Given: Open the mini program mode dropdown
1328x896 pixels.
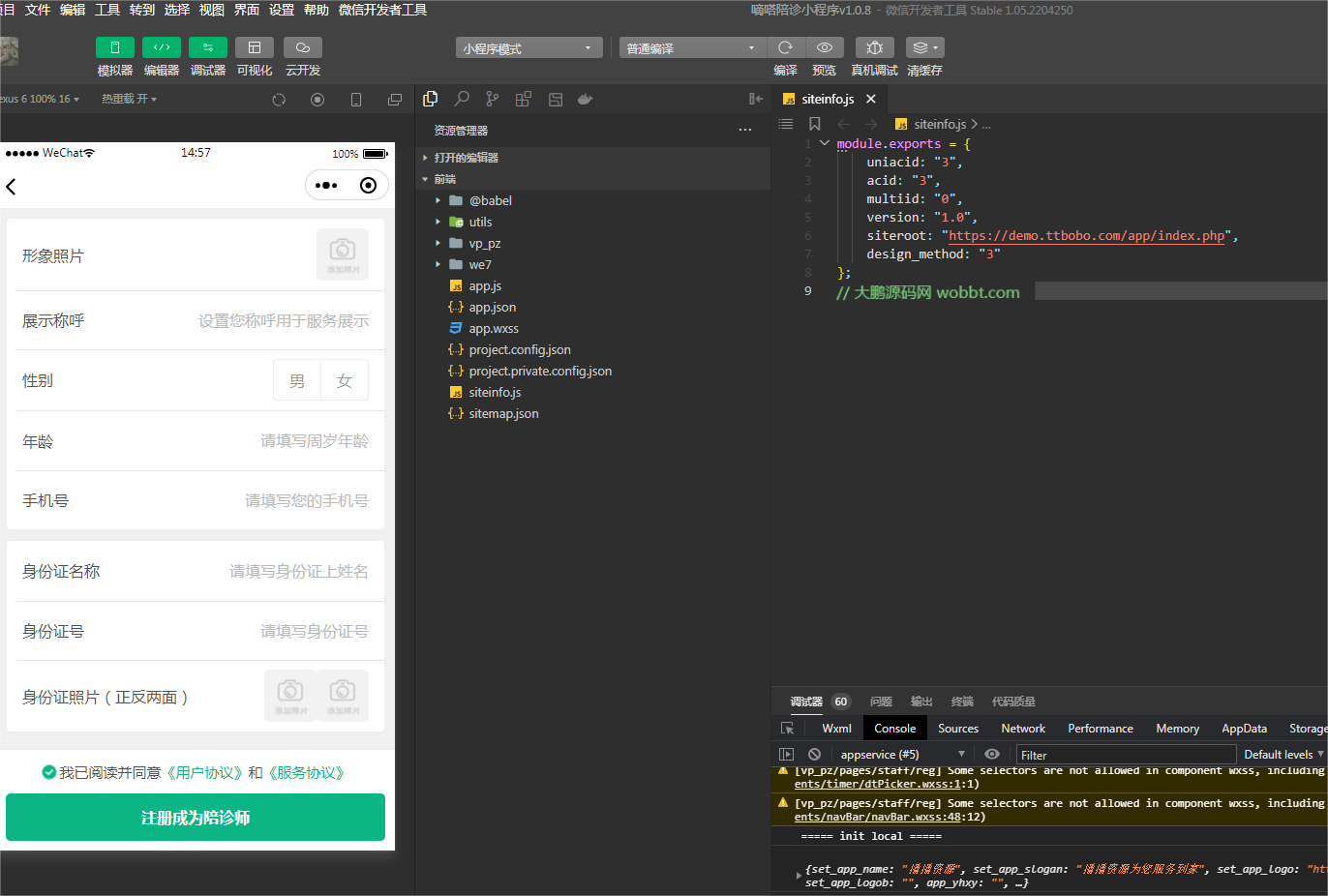Looking at the screenshot, I should (528, 48).
